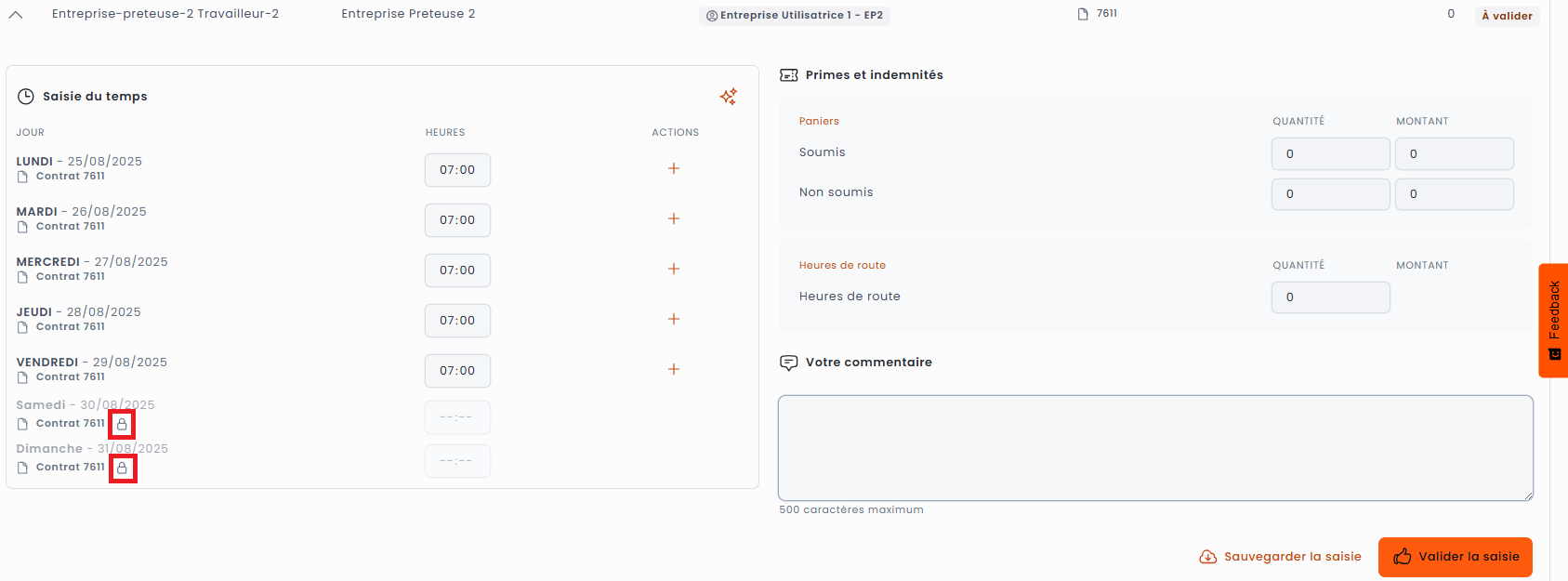Image resolution: width=1568 pixels, height=581 pixels.
Task: Click the magic sparkle auto-fill icon
Action: [729, 97]
